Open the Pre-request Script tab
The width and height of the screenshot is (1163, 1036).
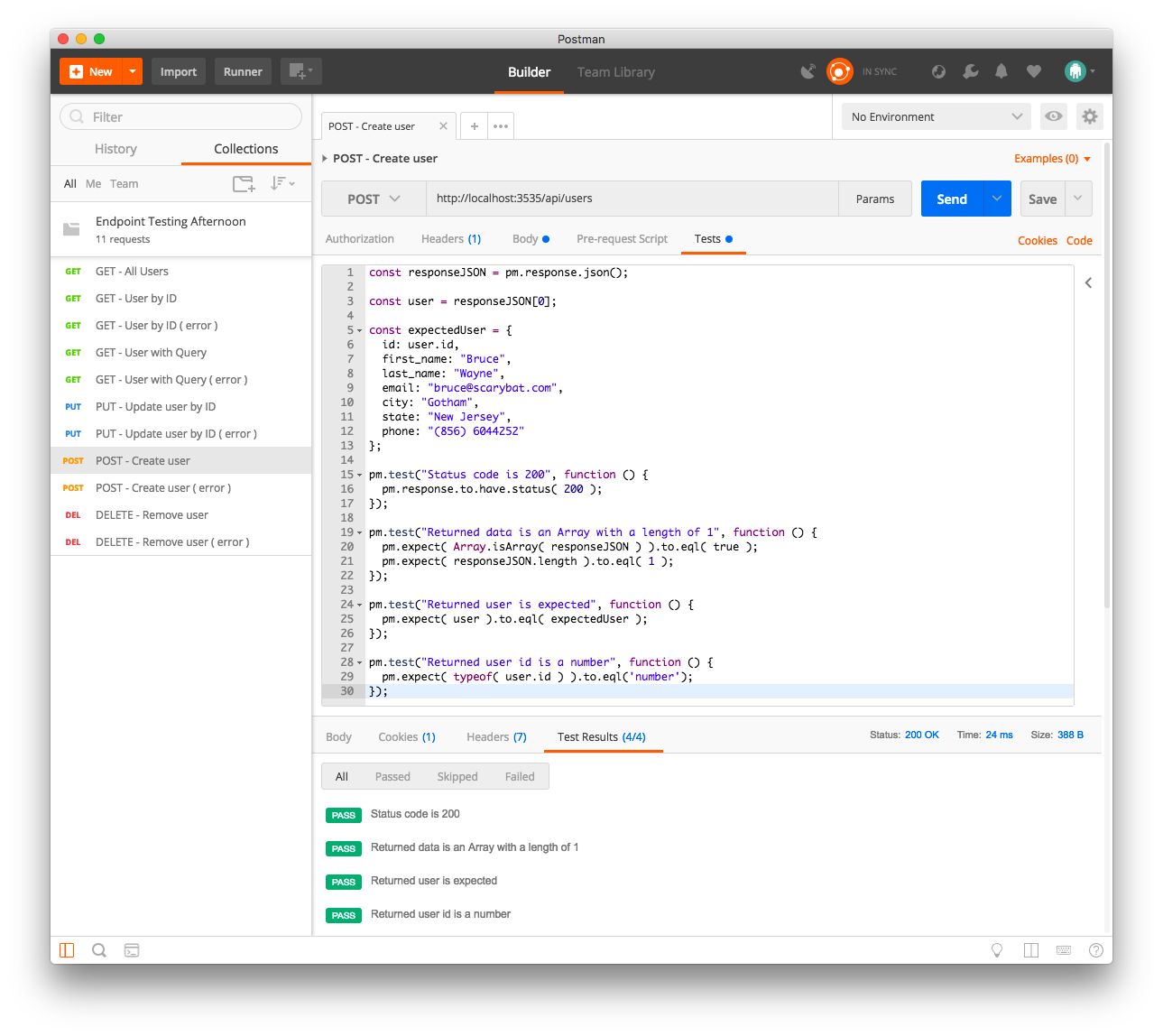coord(623,239)
